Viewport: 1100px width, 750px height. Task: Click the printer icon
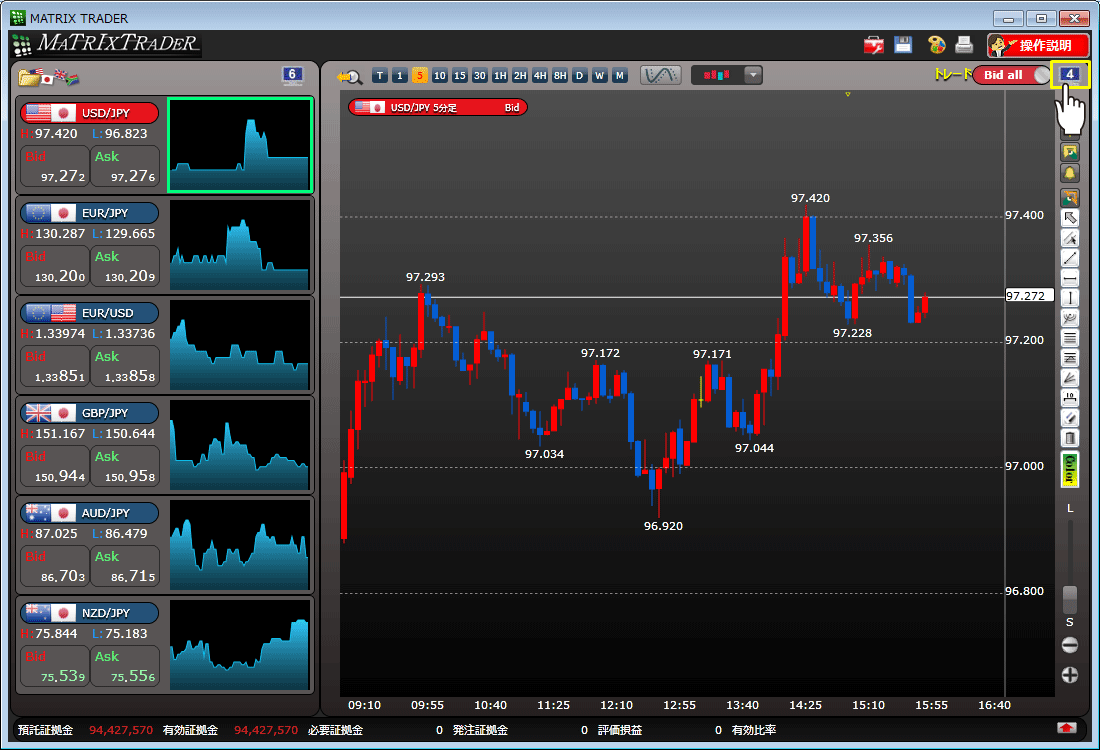click(965, 45)
